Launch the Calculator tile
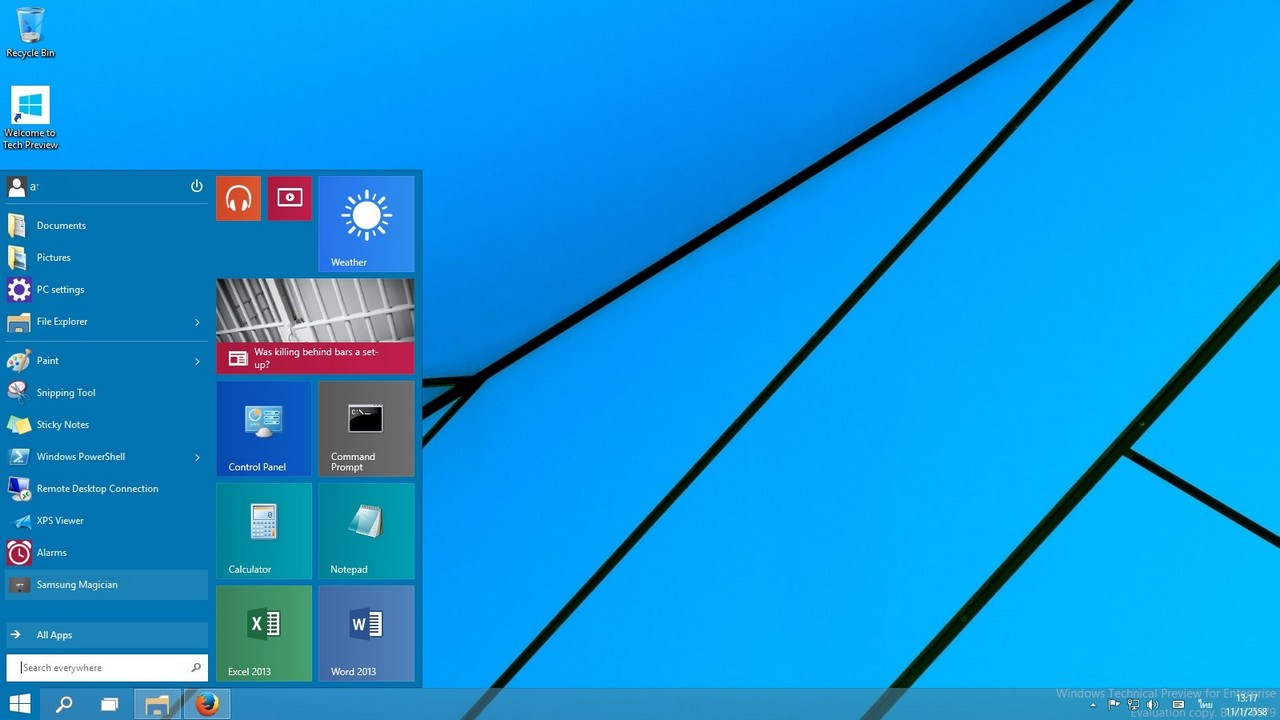 264,531
